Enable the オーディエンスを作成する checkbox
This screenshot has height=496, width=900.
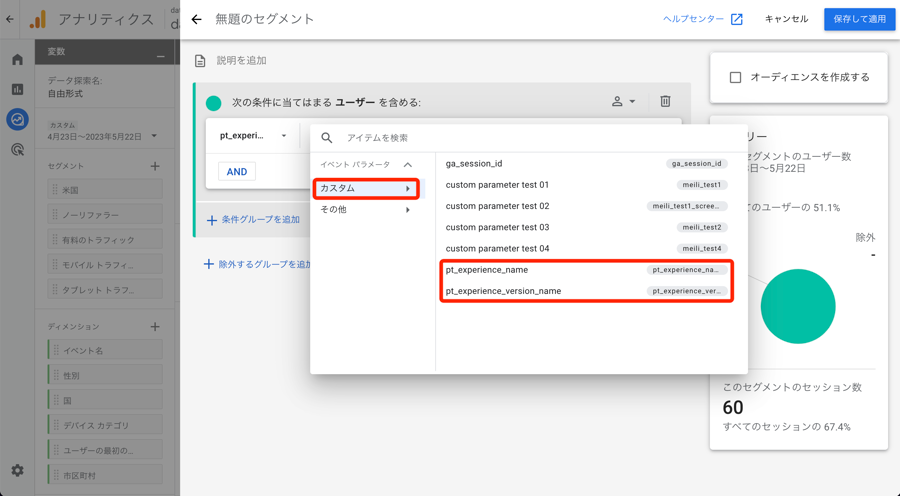point(735,77)
